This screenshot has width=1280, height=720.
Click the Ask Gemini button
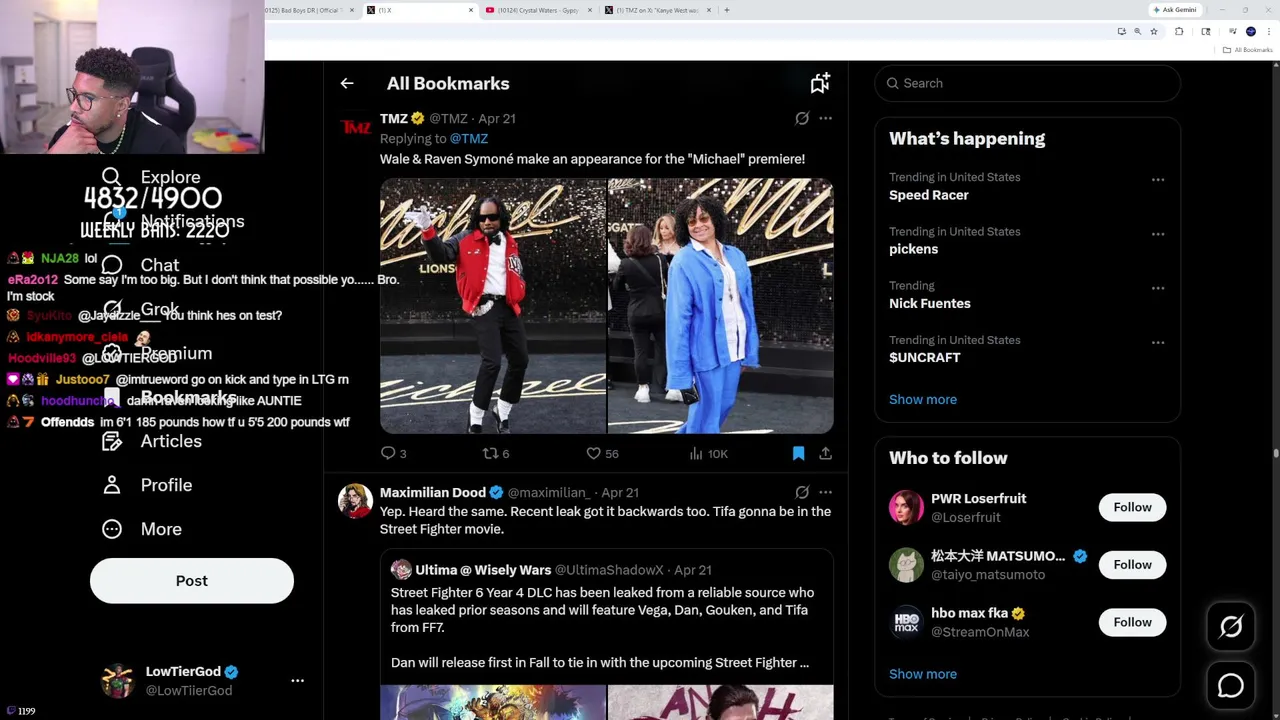pyautogui.click(x=1175, y=10)
